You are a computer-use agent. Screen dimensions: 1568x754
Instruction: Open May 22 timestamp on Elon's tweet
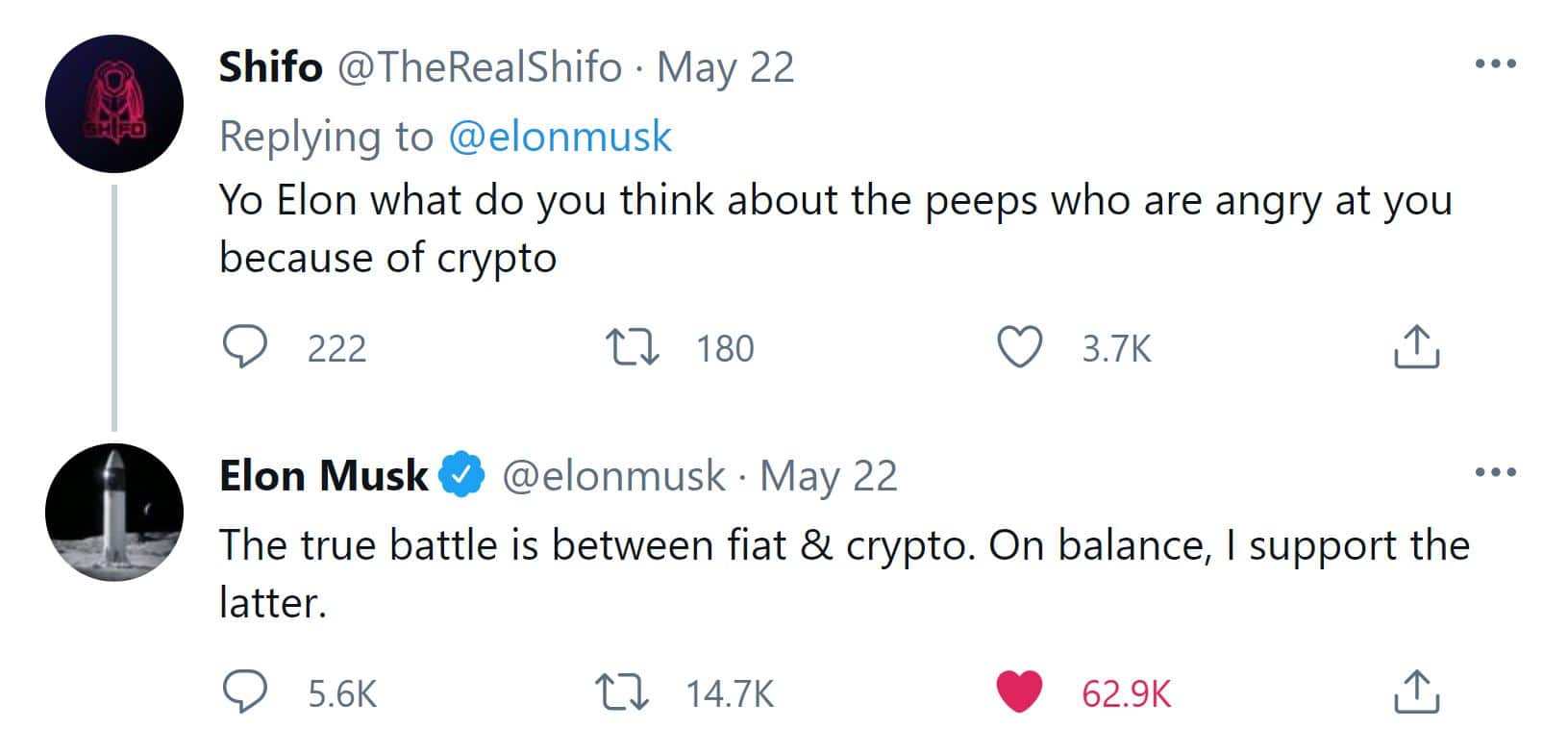tap(829, 475)
